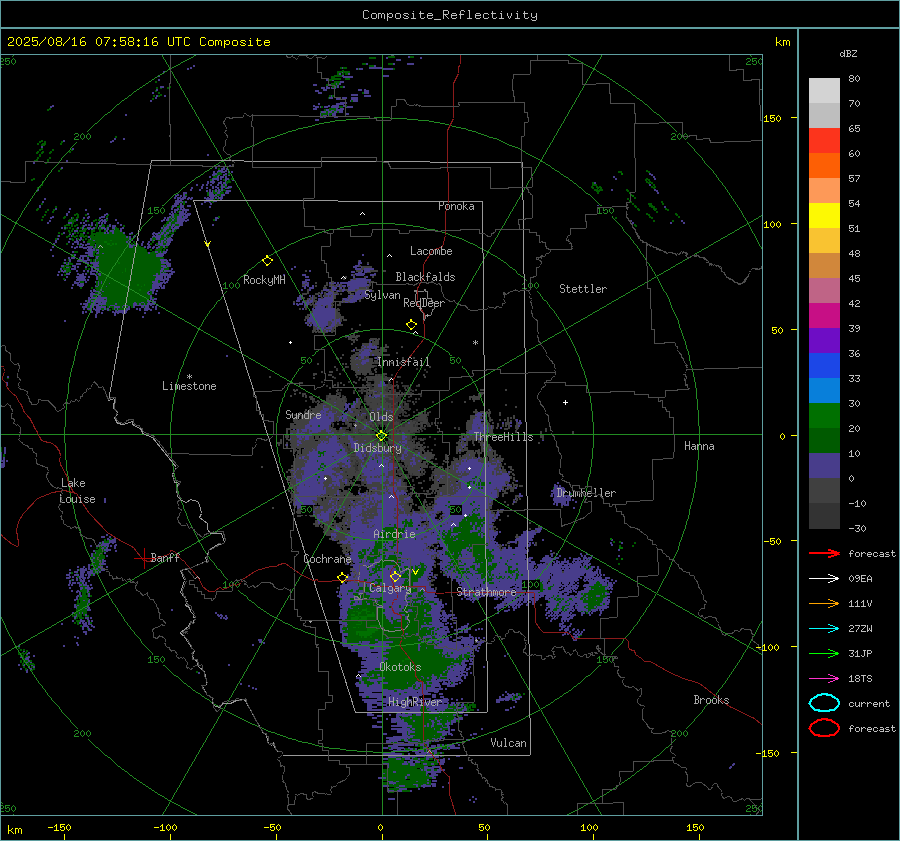Viewport: 900px width, 841px height.
Task: Click the Airdrie label
Action: pyautogui.click(x=394, y=534)
